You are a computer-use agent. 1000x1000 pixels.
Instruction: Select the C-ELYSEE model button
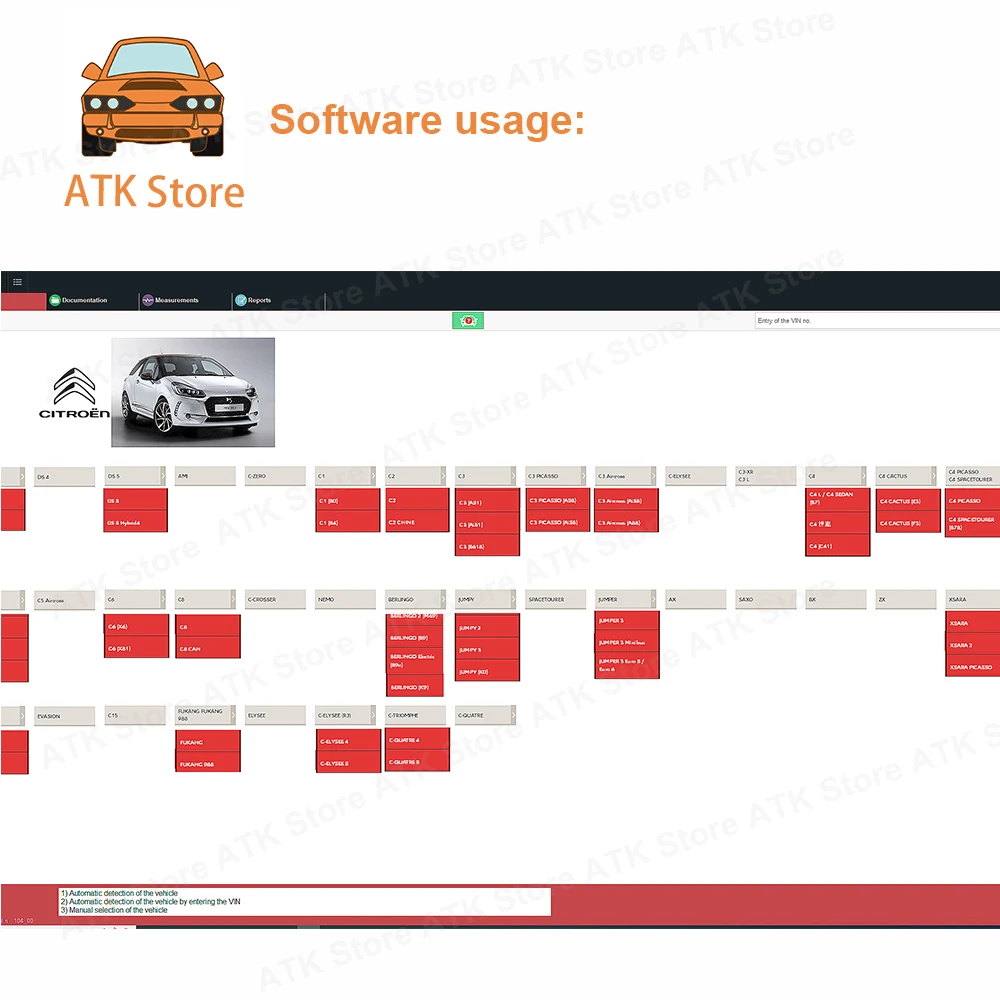click(x=696, y=476)
